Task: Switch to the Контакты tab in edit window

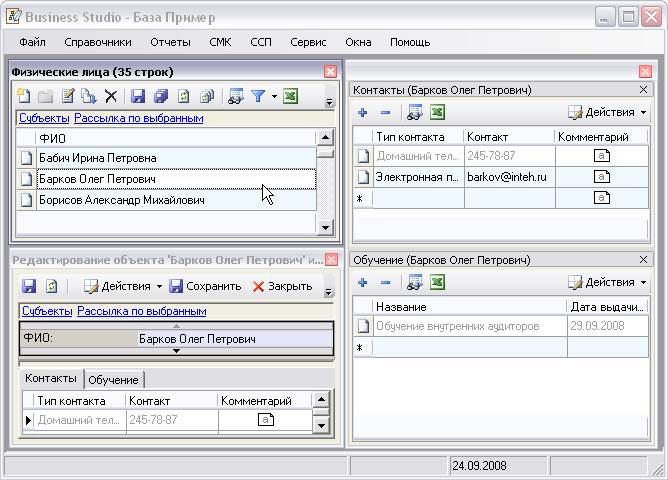Action: click(x=51, y=378)
